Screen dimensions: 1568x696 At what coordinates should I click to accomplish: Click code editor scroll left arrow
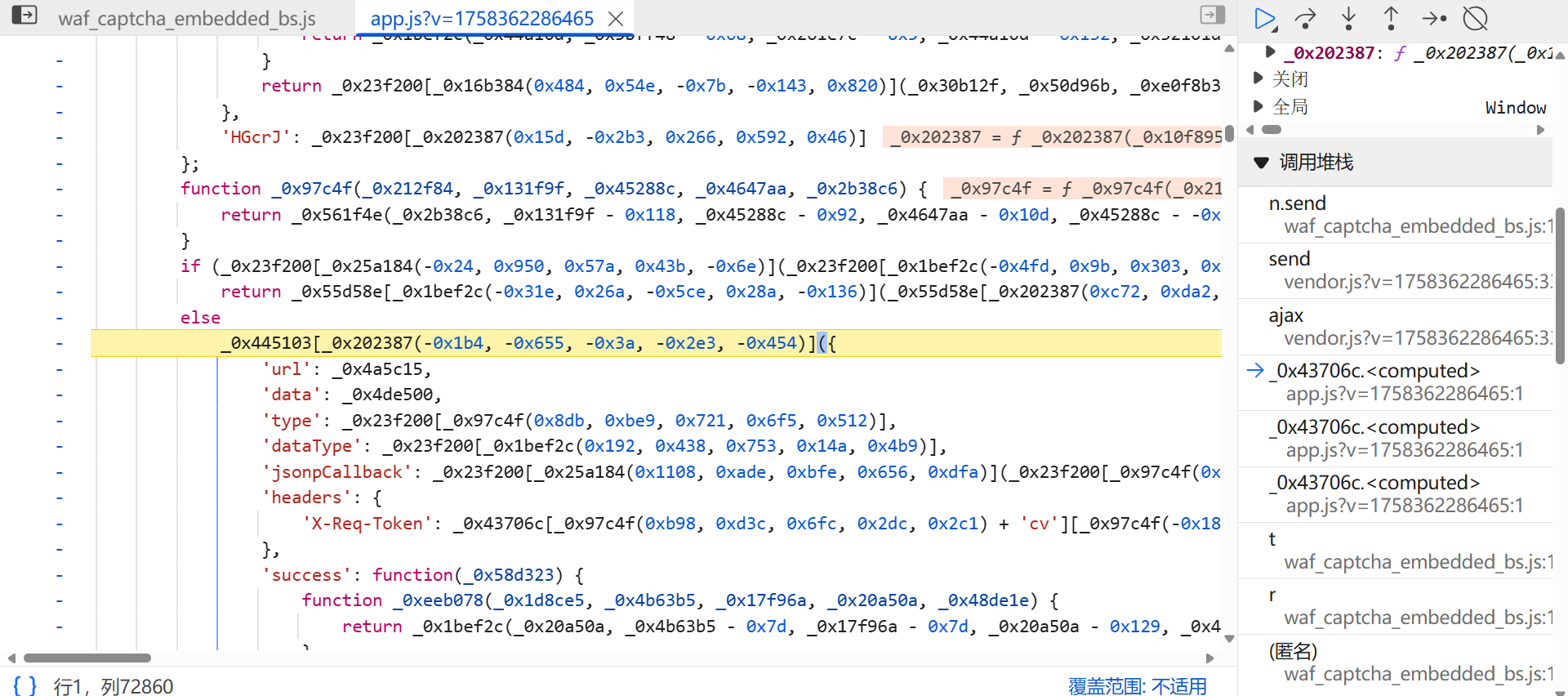point(11,658)
